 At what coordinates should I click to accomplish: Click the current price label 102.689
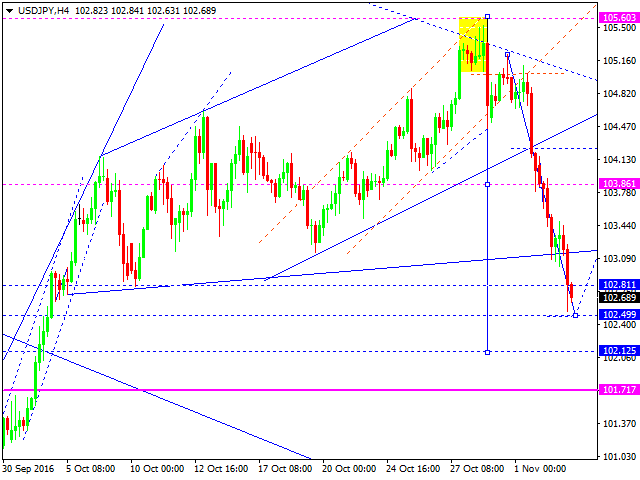click(x=619, y=298)
